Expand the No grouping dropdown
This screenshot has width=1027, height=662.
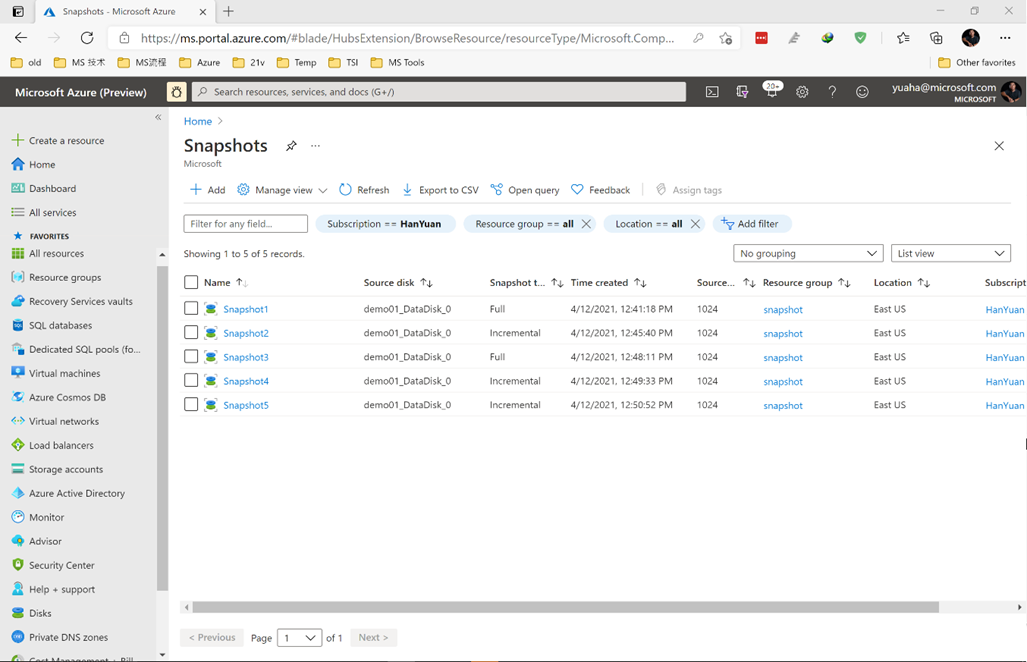click(x=808, y=253)
